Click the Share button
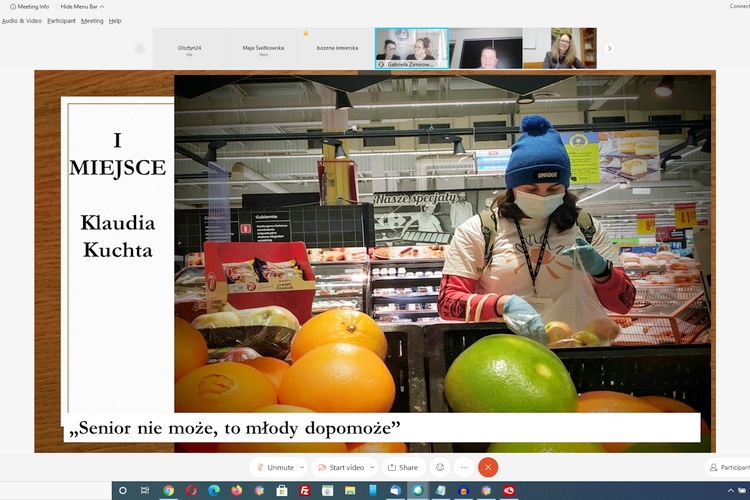750x500 pixels. coord(403,467)
